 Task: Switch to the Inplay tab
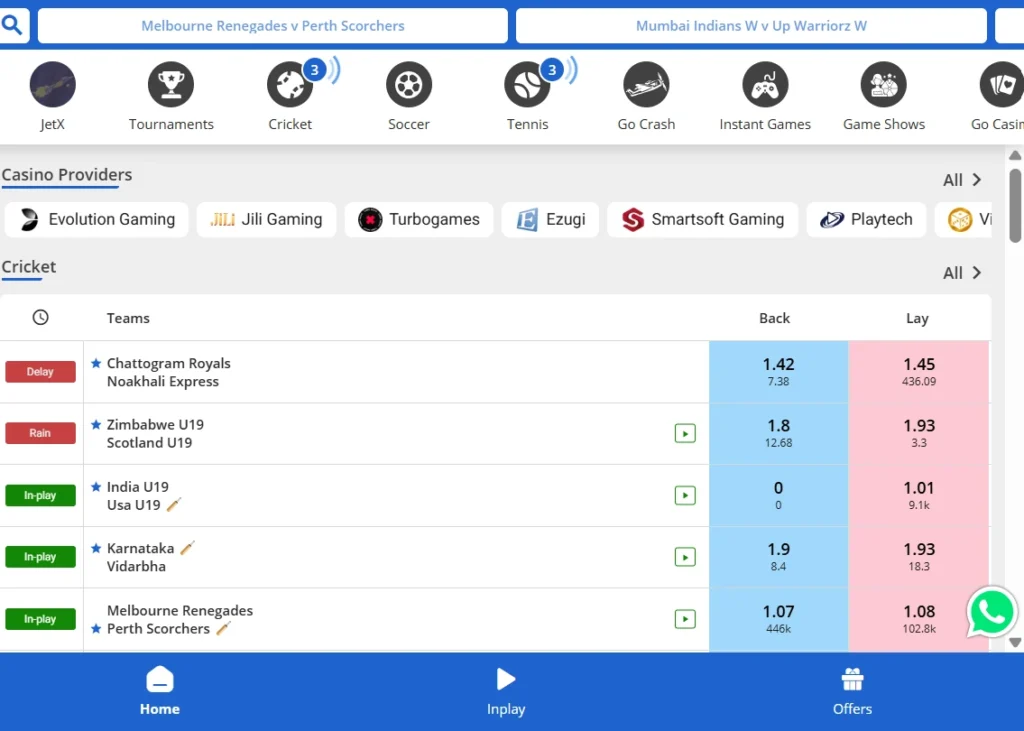coord(506,692)
